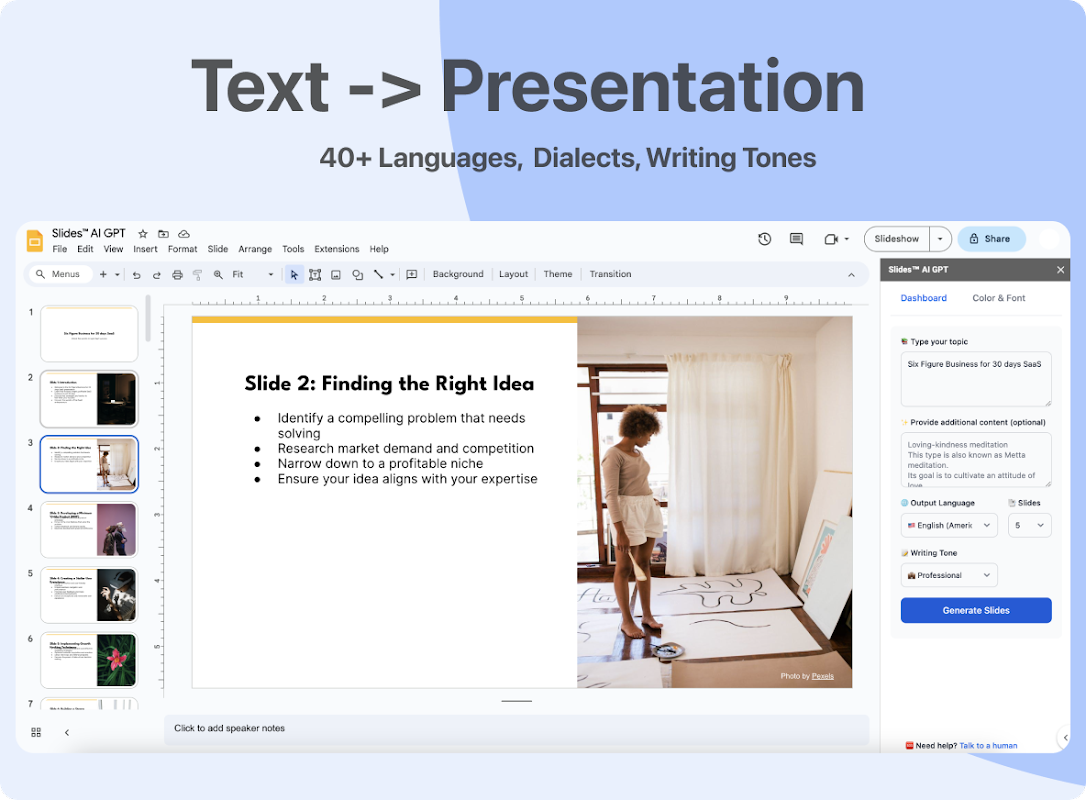Open the Writing Tone Professional dropdown

click(949, 576)
